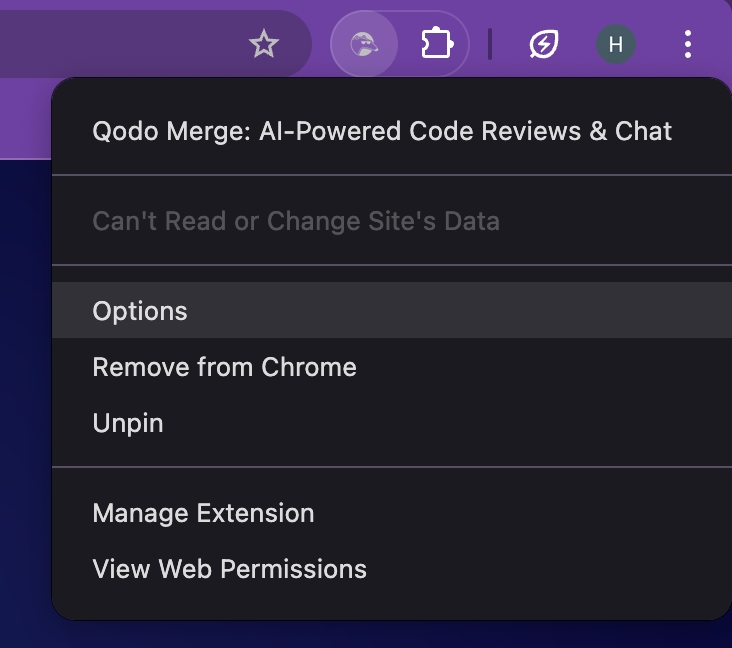Open the Extensions puzzle piece menu
The width and height of the screenshot is (732, 648).
(x=437, y=44)
